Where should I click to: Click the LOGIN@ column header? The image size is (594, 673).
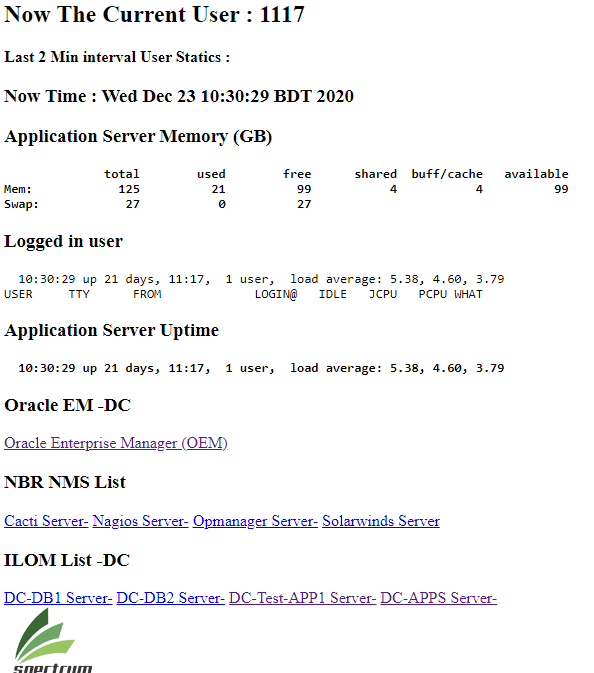click(x=276, y=294)
